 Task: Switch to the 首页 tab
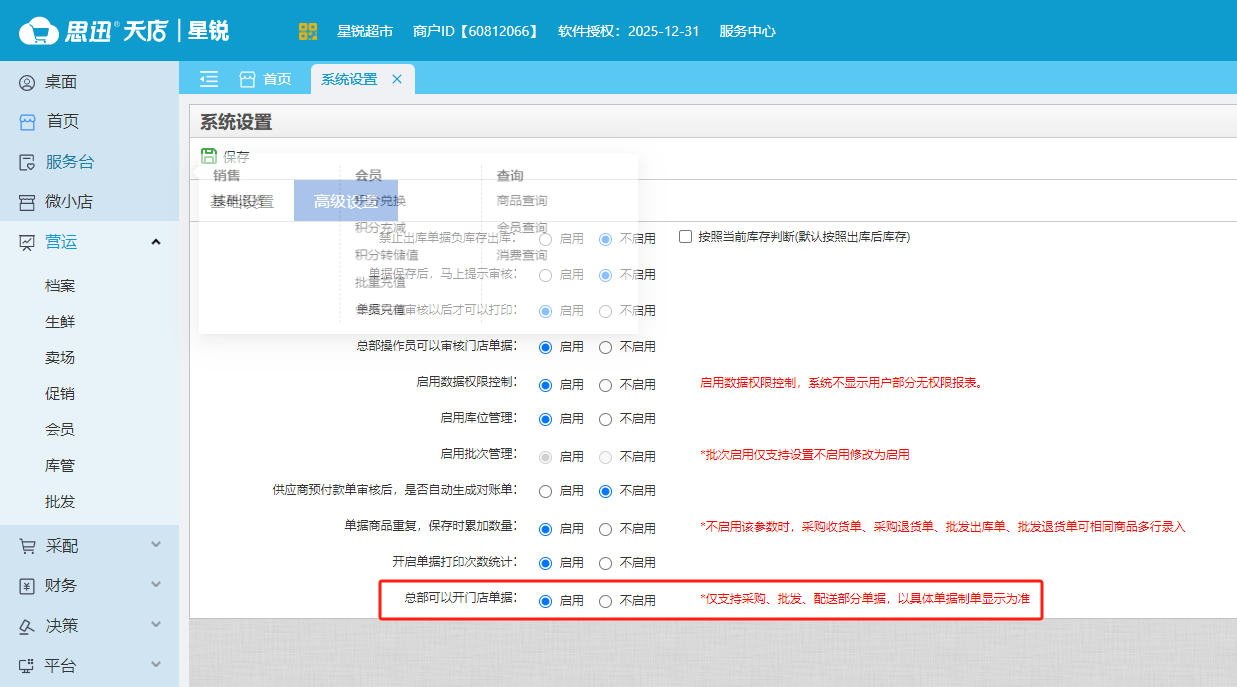pyautogui.click(x=265, y=79)
